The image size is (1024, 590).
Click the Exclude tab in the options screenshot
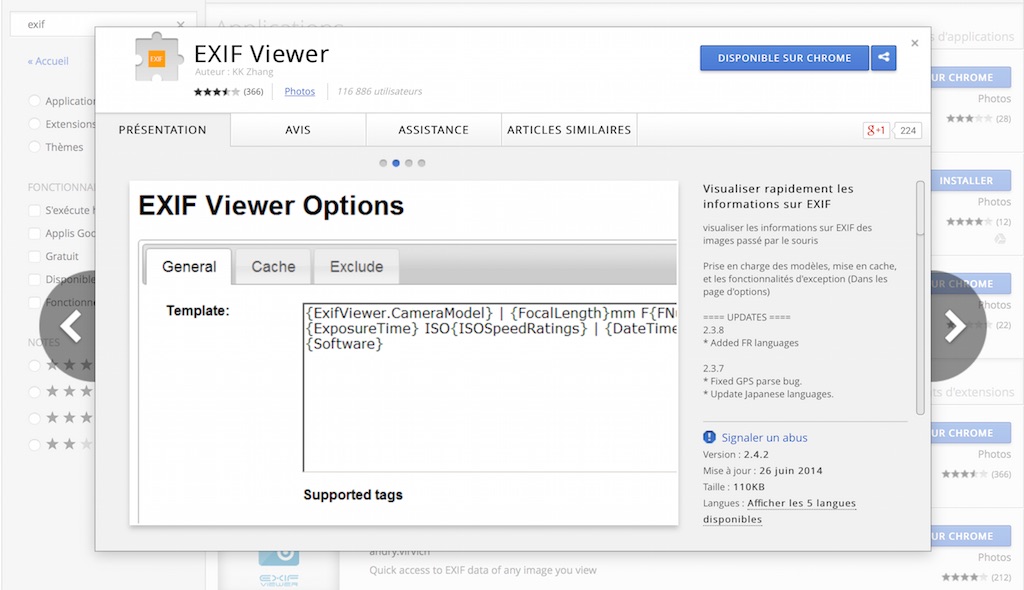[357, 267]
